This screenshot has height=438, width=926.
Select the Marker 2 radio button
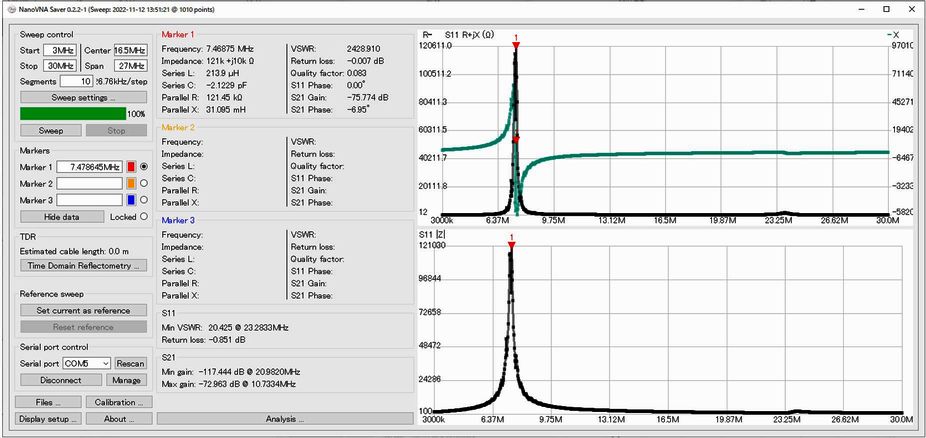144,184
